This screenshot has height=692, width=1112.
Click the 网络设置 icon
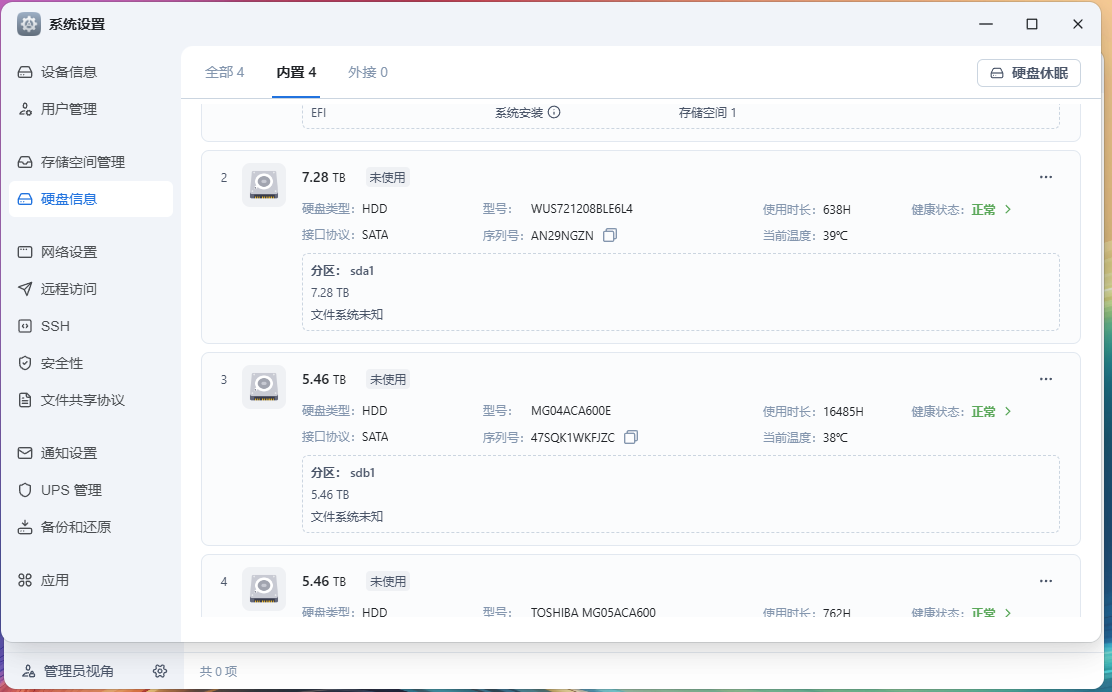(x=25, y=252)
